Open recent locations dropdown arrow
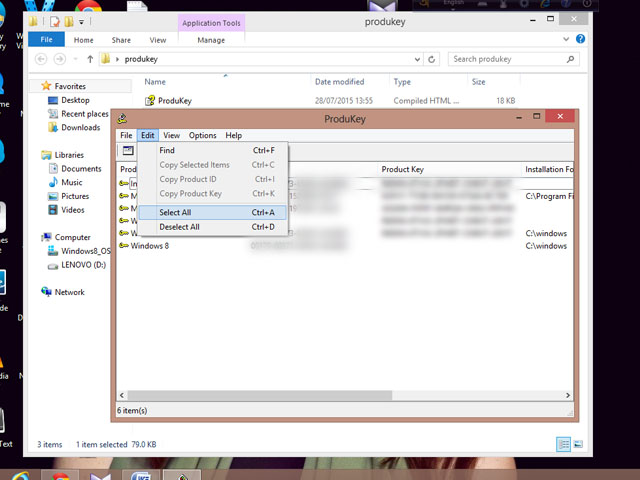This screenshot has height=480, width=640. [76, 59]
